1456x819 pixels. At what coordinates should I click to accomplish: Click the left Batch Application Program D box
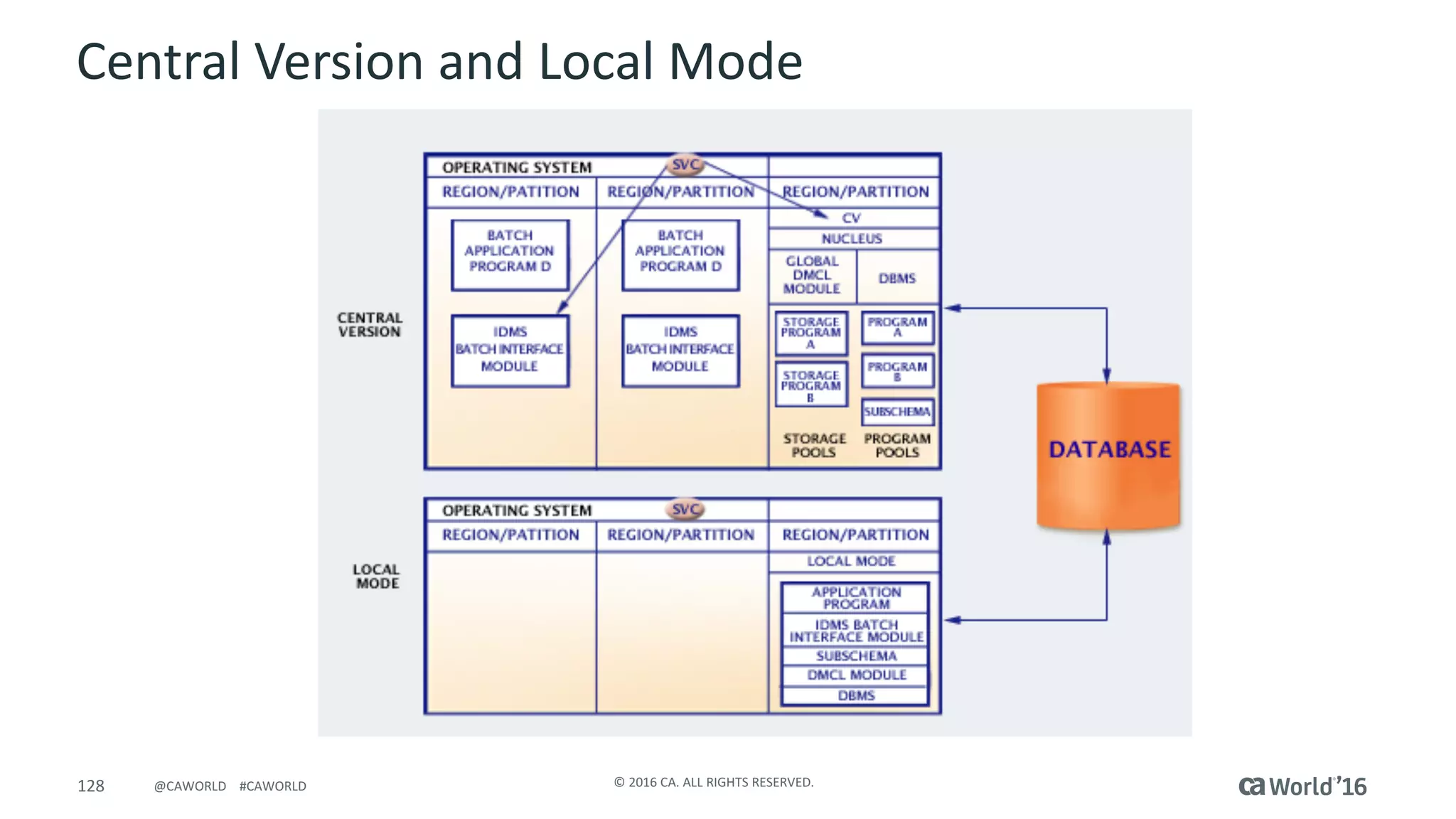pos(510,254)
